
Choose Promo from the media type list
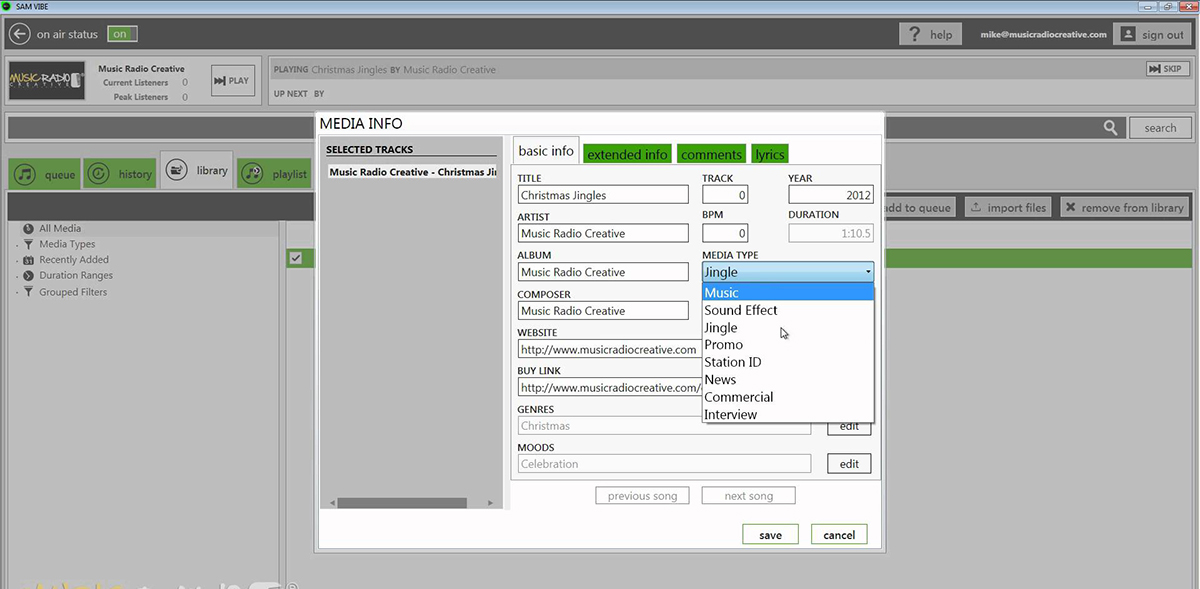coord(788,344)
